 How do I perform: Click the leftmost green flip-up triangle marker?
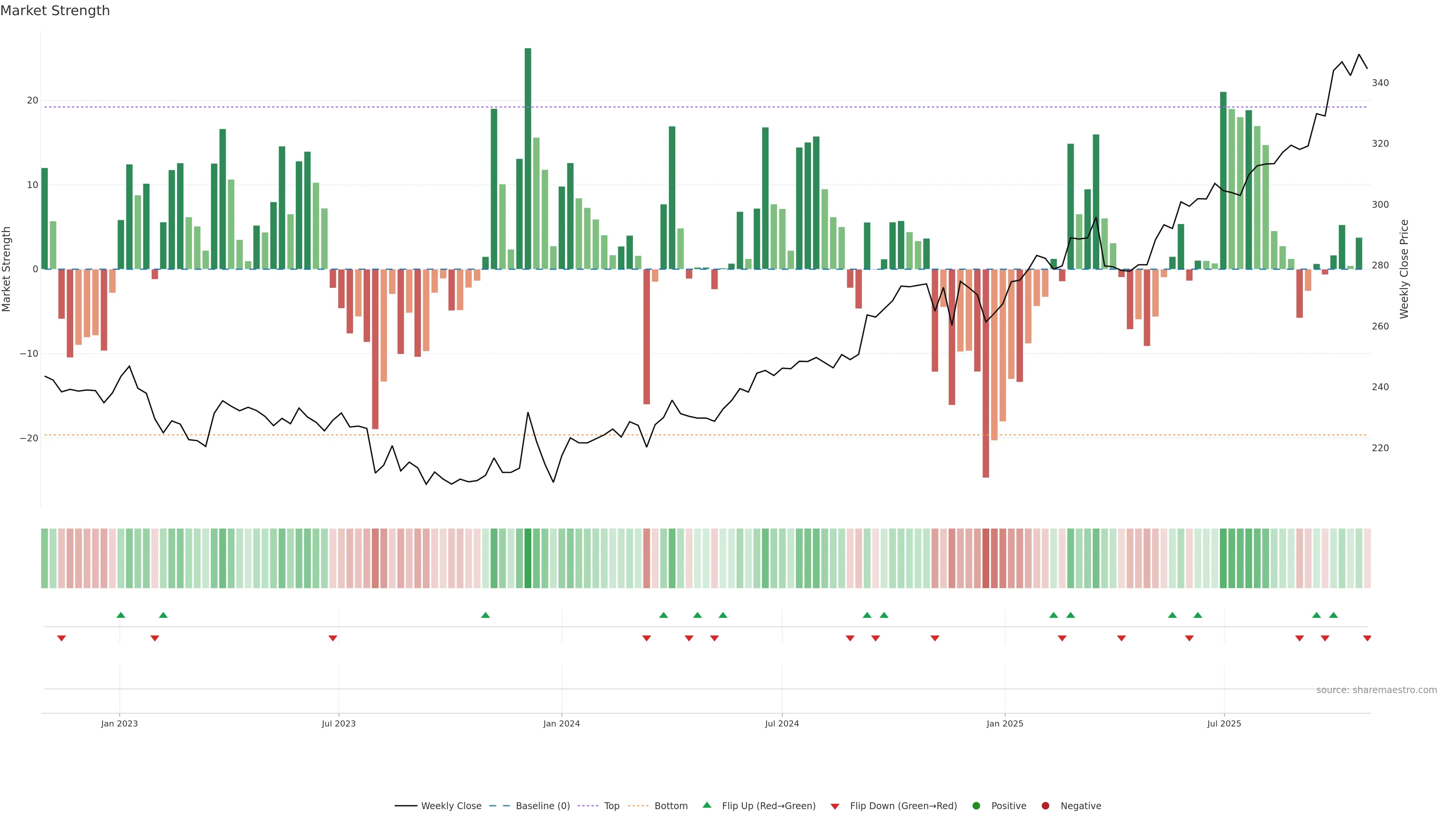121,615
